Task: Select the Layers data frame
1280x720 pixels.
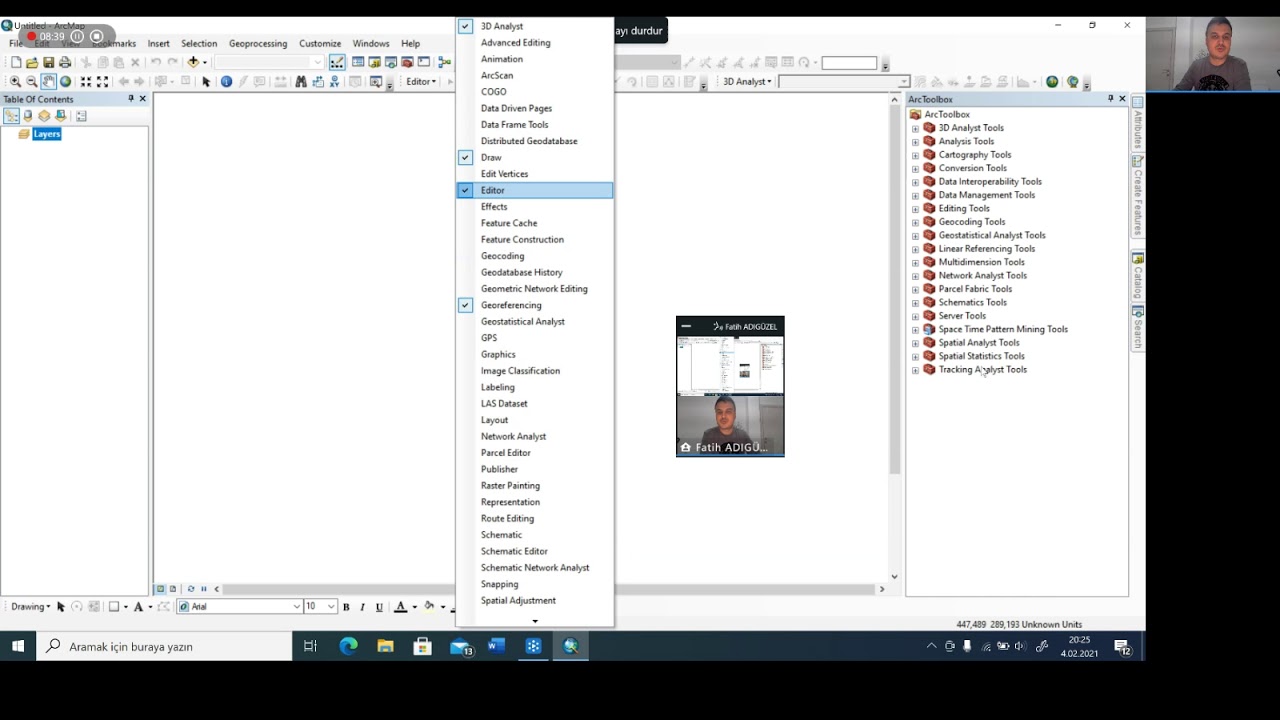Action: pyautogui.click(x=46, y=134)
